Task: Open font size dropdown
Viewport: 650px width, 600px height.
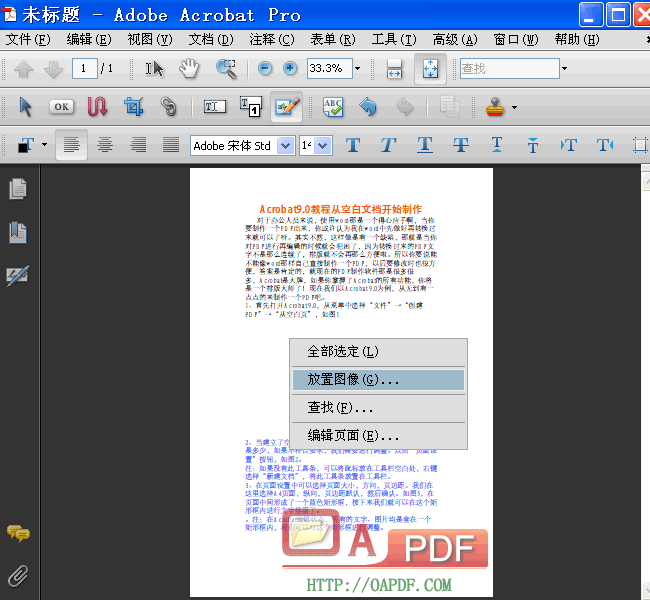Action: point(323,146)
